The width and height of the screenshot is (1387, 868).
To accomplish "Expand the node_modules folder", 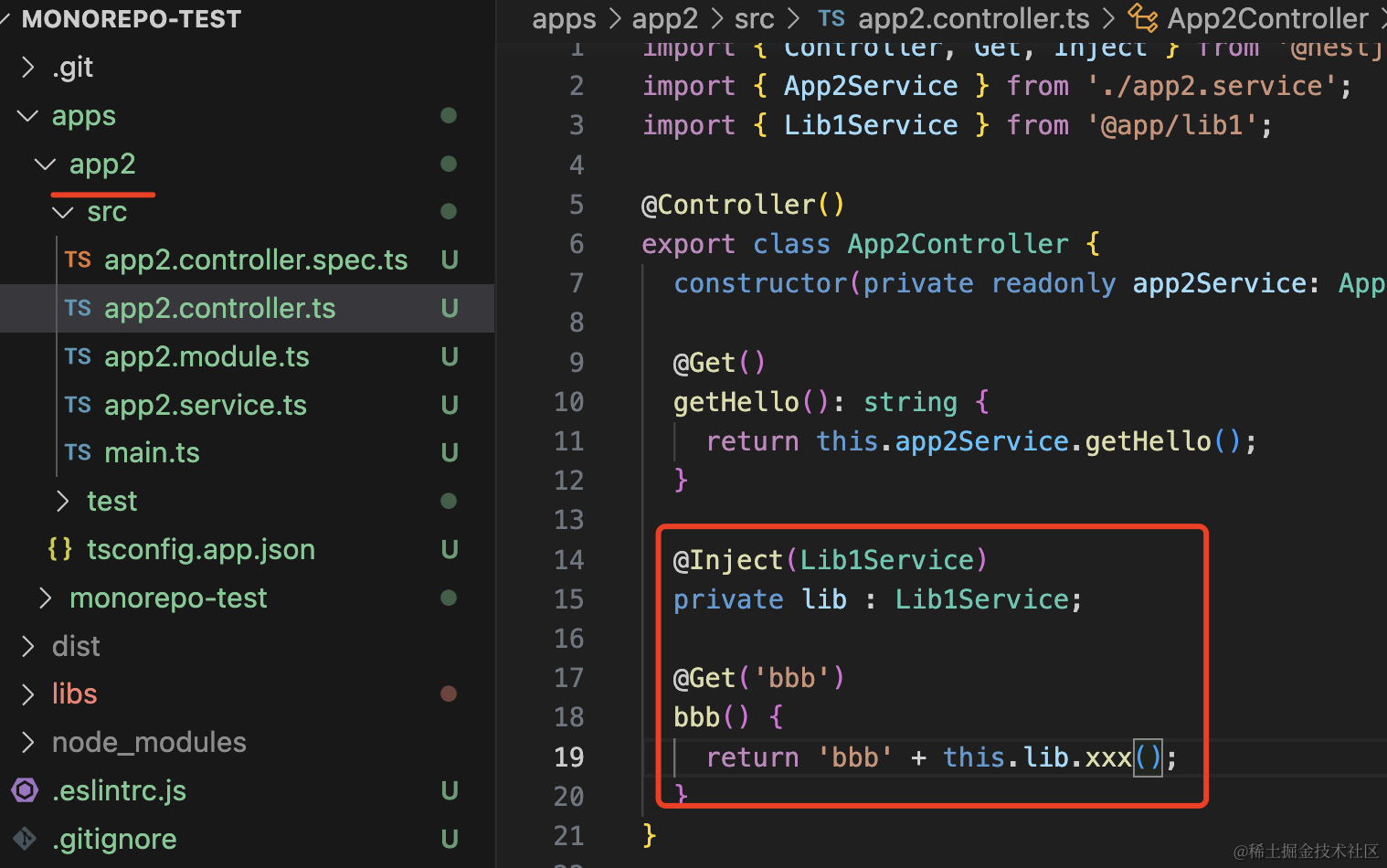I will point(28,742).
